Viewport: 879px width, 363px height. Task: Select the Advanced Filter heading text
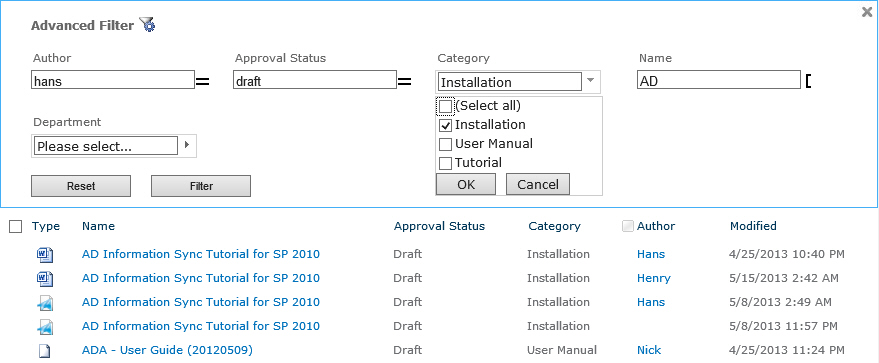(x=82, y=26)
